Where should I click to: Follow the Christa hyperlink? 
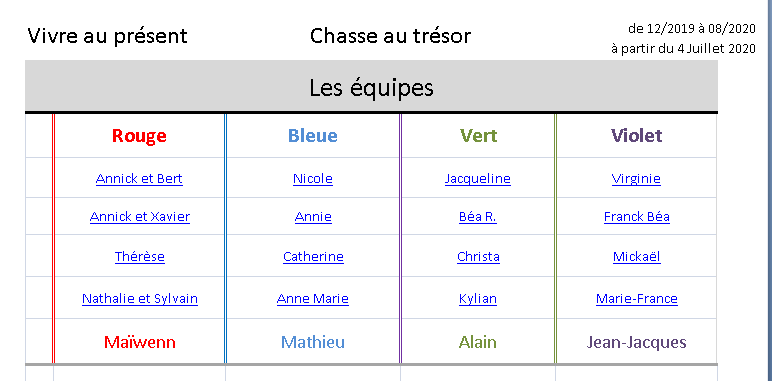pyautogui.click(x=478, y=256)
